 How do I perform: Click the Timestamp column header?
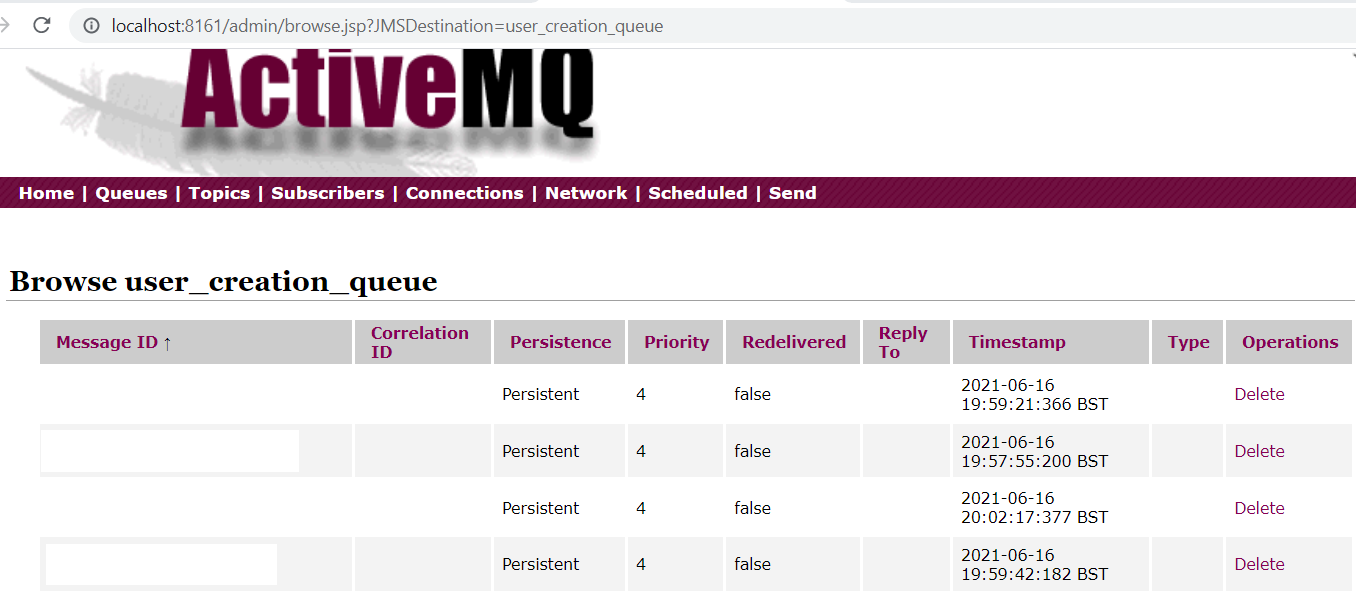(1016, 342)
